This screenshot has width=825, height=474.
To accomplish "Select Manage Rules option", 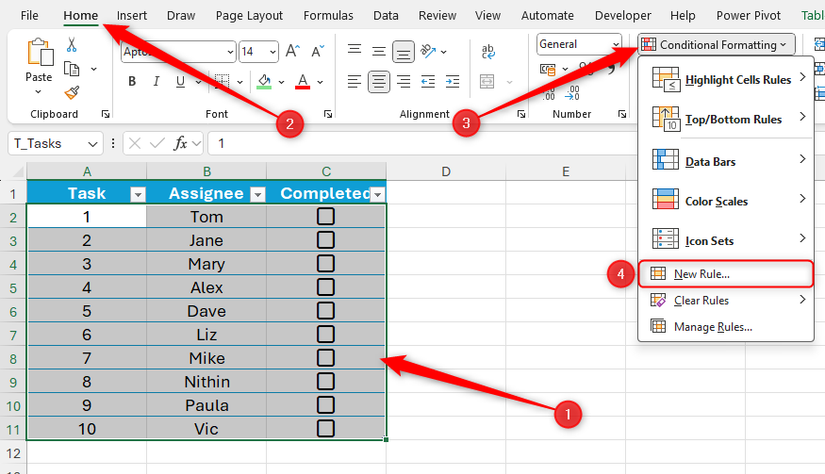I will [712, 326].
